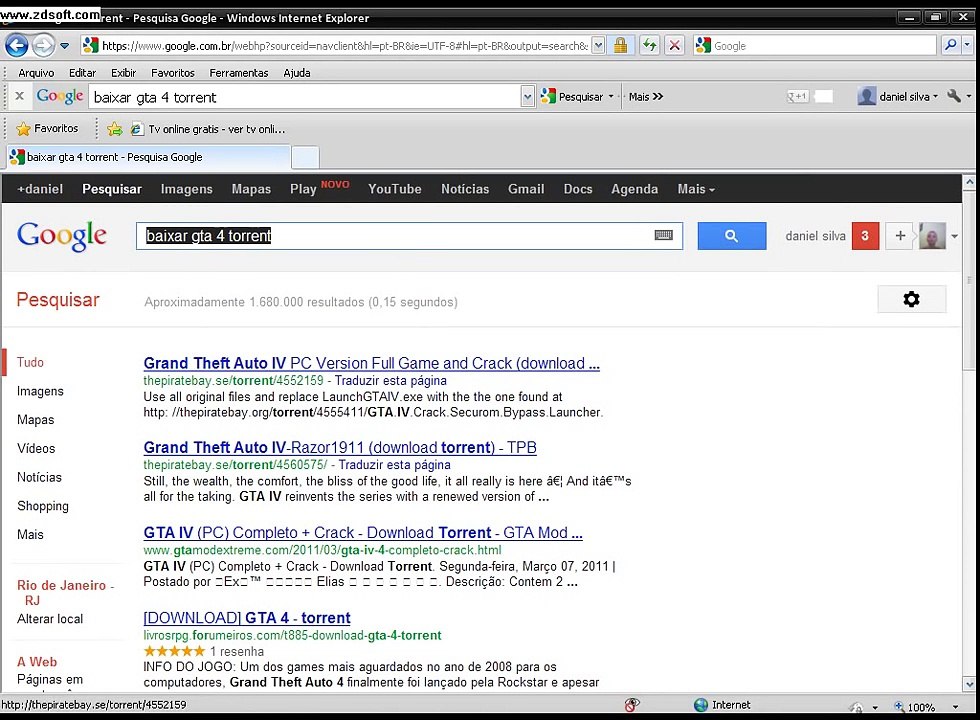Image resolution: width=980 pixels, height=720 pixels.
Task: Open daniel silva toolbar account dropdown
Action: coord(898,96)
